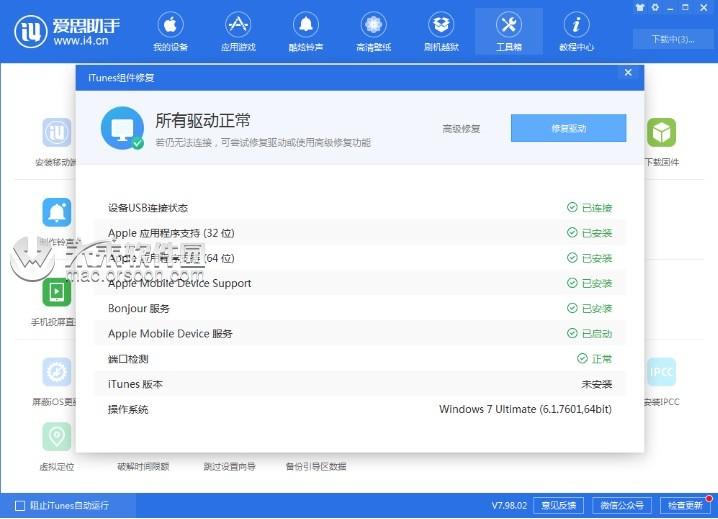Screen dimensions: 718x519
Task: Click 正常 status for 端口检测
Action: click(594, 359)
